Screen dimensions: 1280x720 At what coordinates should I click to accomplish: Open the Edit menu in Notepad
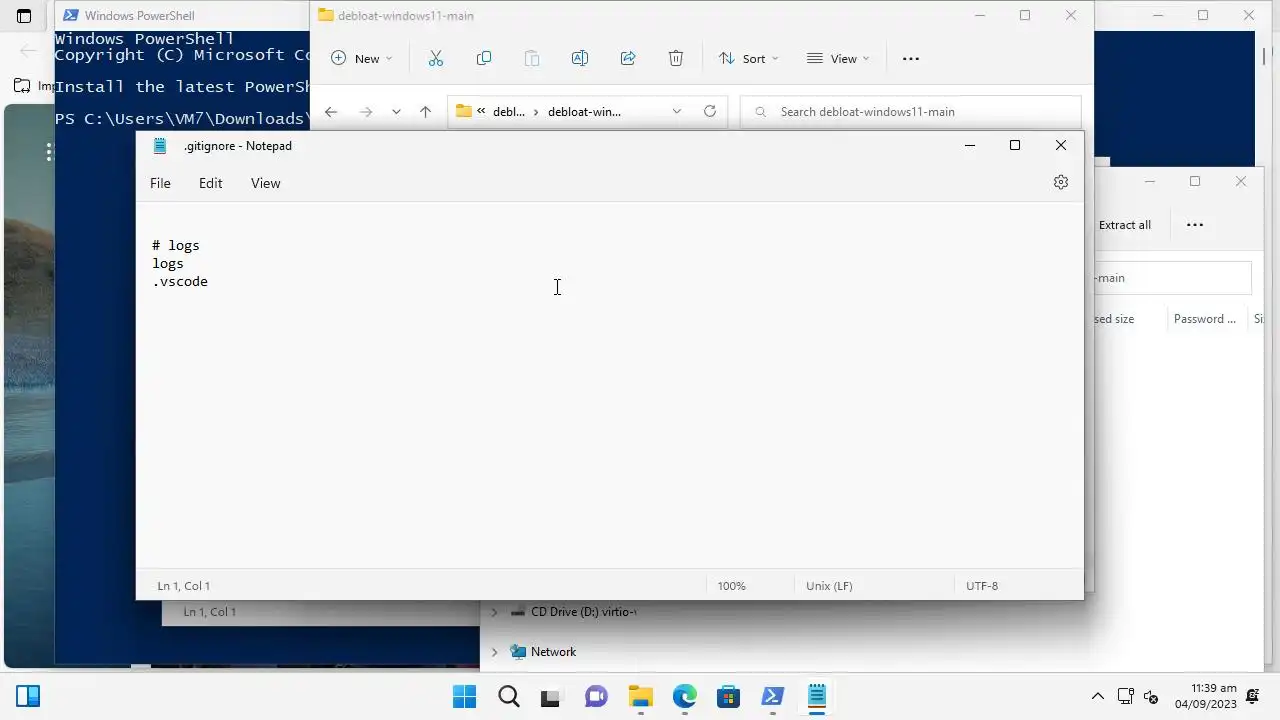click(210, 183)
